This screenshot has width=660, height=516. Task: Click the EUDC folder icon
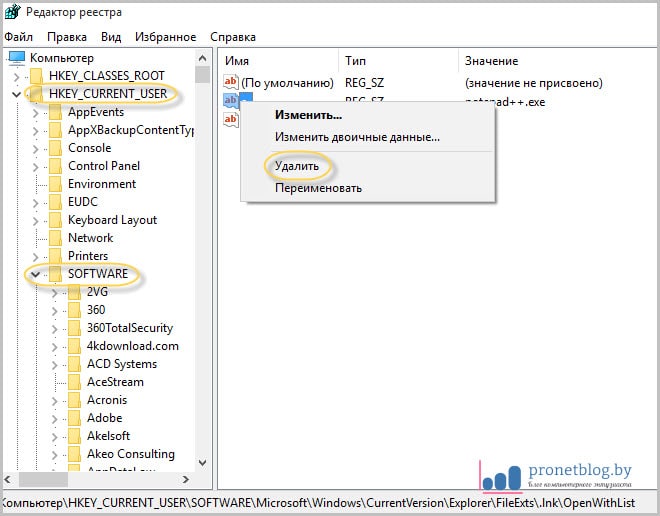(55, 202)
